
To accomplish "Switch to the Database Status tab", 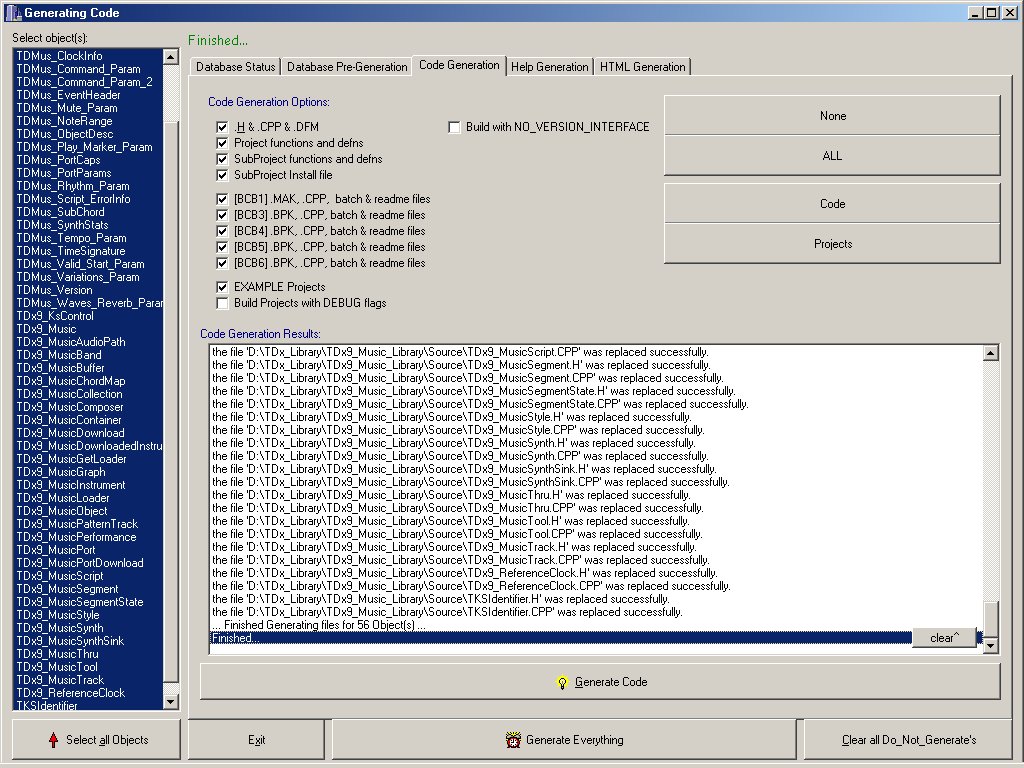I will [x=235, y=67].
